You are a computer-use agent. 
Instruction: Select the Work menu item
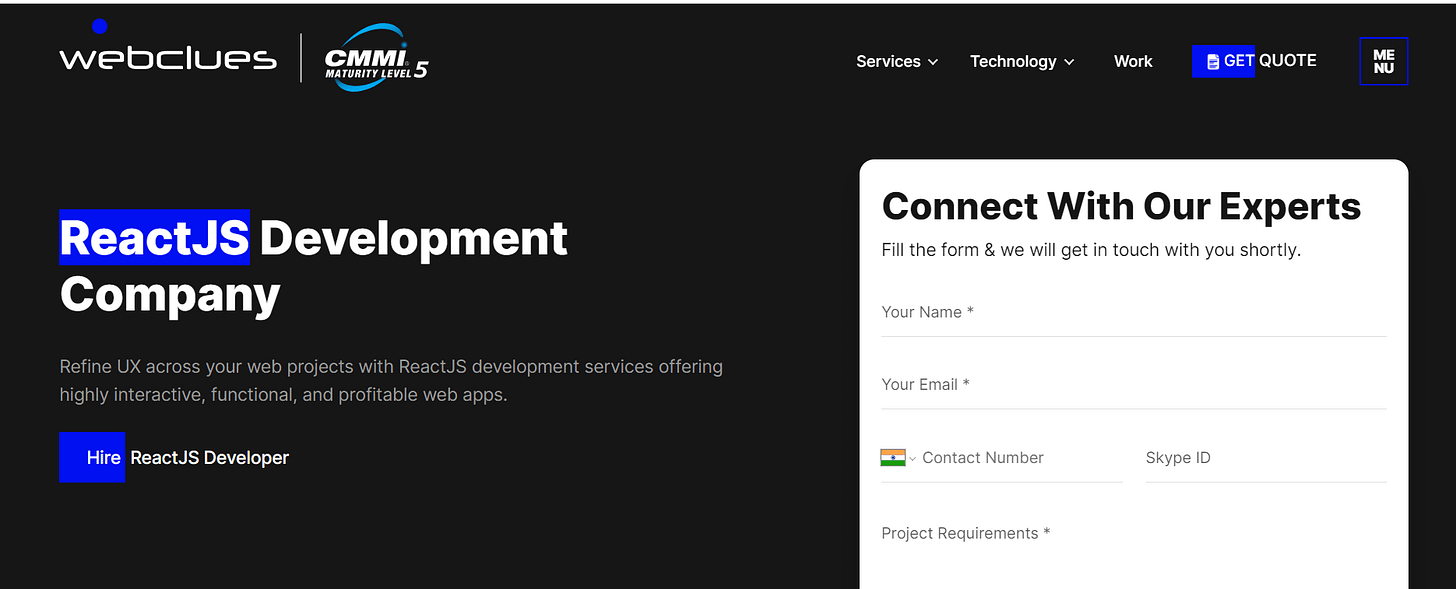coord(1132,61)
